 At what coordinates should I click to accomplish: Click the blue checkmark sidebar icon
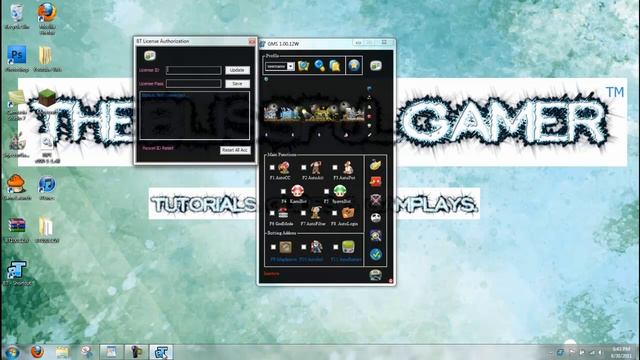[376, 254]
